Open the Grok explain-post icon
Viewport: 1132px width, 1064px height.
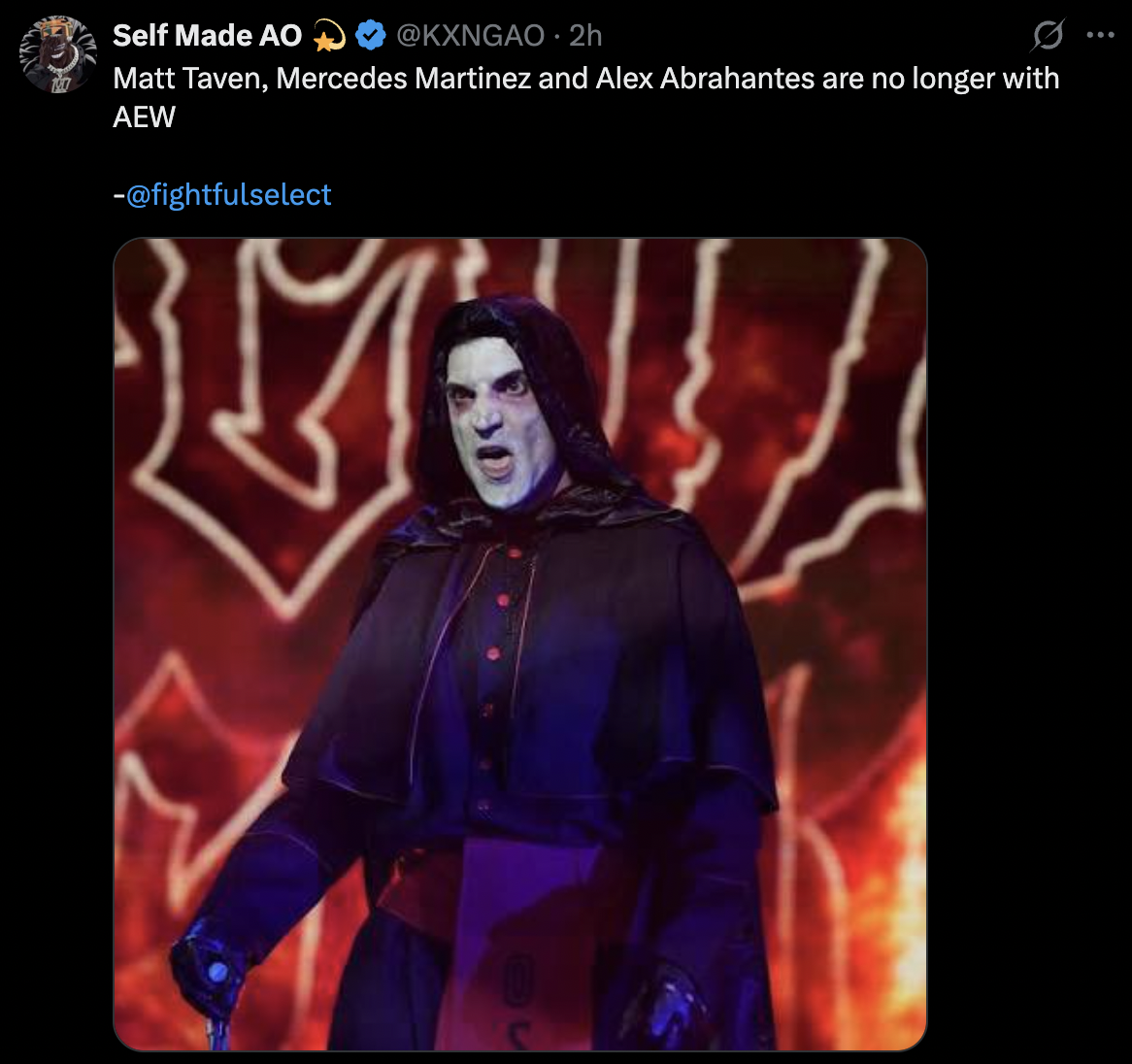(x=1048, y=35)
